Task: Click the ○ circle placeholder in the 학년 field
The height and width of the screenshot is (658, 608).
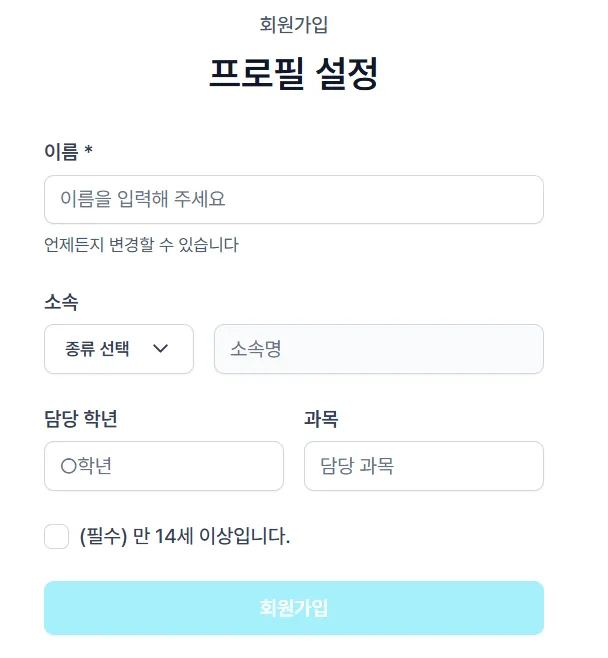Action: coord(68,466)
